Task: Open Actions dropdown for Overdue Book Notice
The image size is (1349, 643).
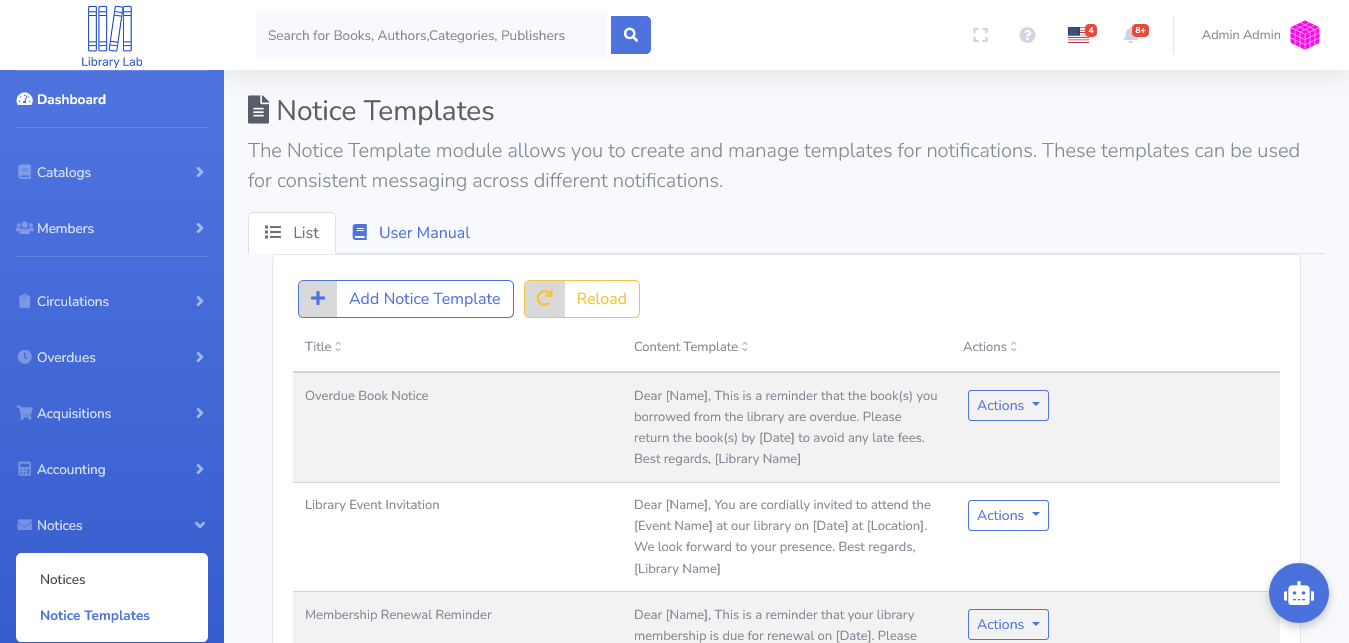Action: tap(1008, 405)
